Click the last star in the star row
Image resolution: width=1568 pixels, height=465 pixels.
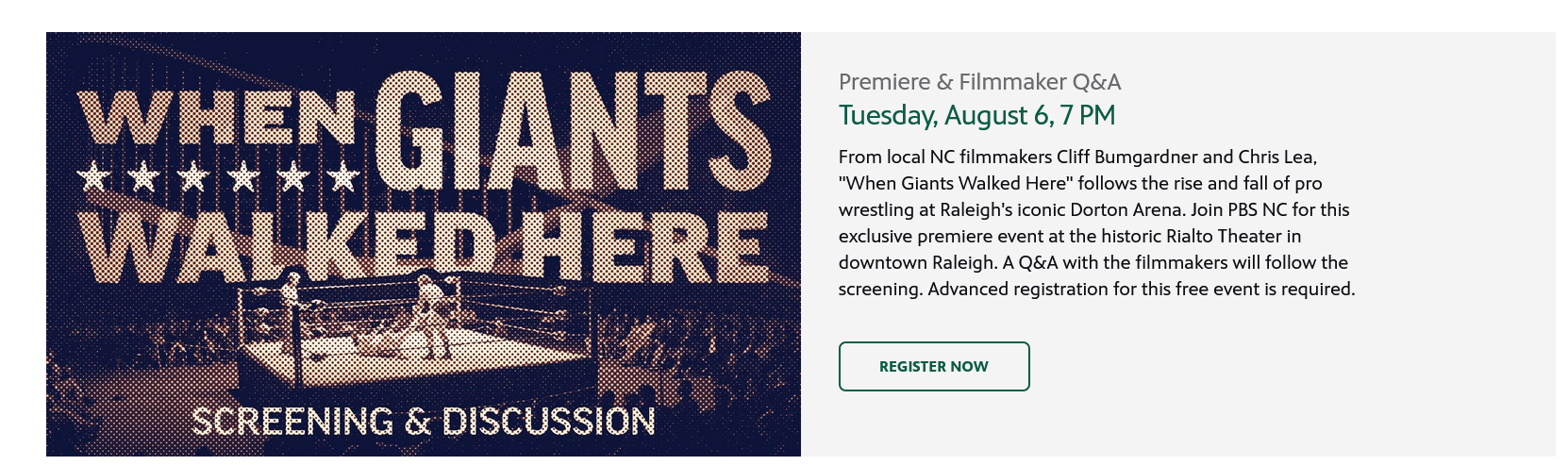coord(343,175)
